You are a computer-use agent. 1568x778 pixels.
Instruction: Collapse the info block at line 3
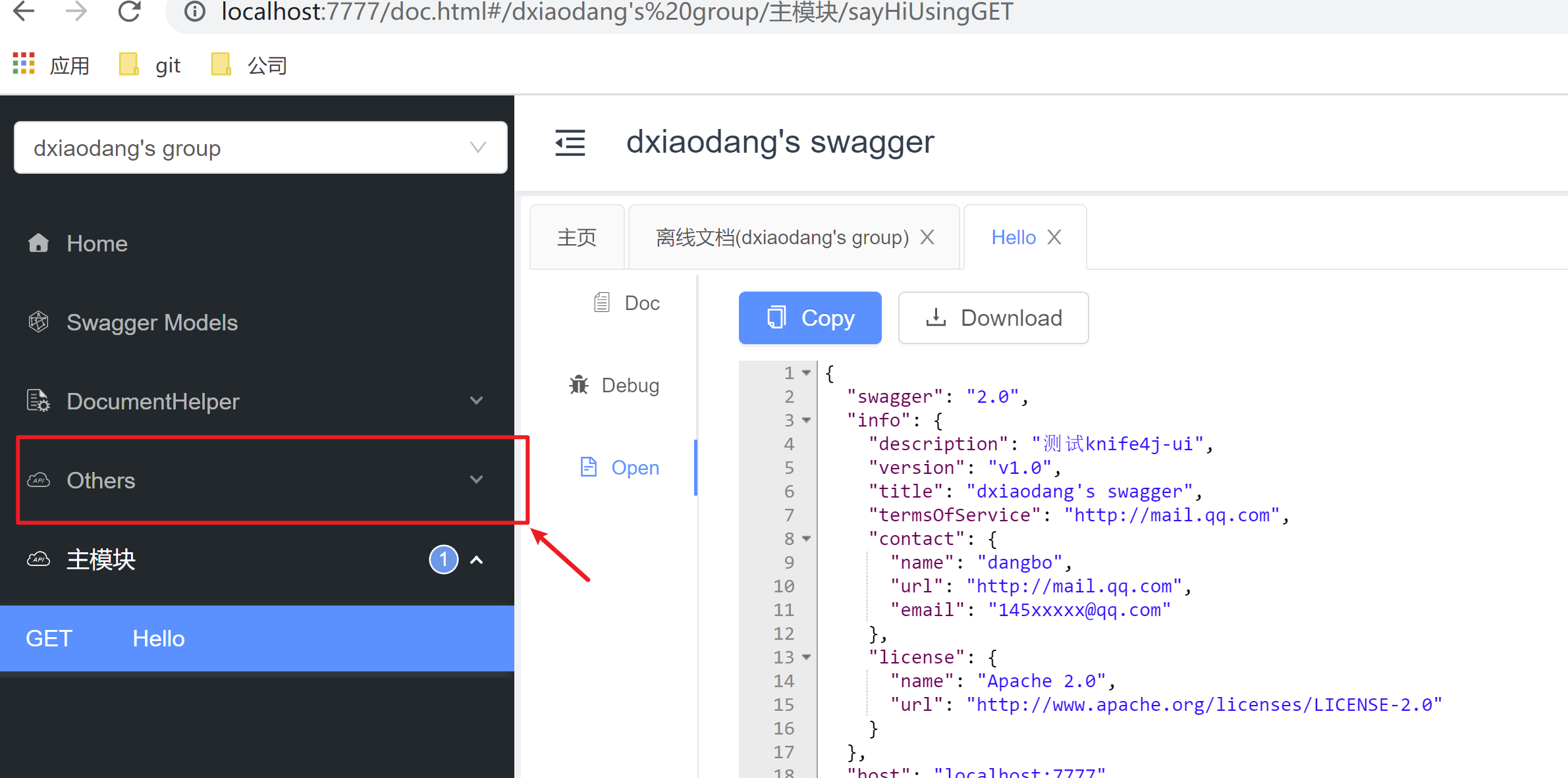(x=806, y=420)
